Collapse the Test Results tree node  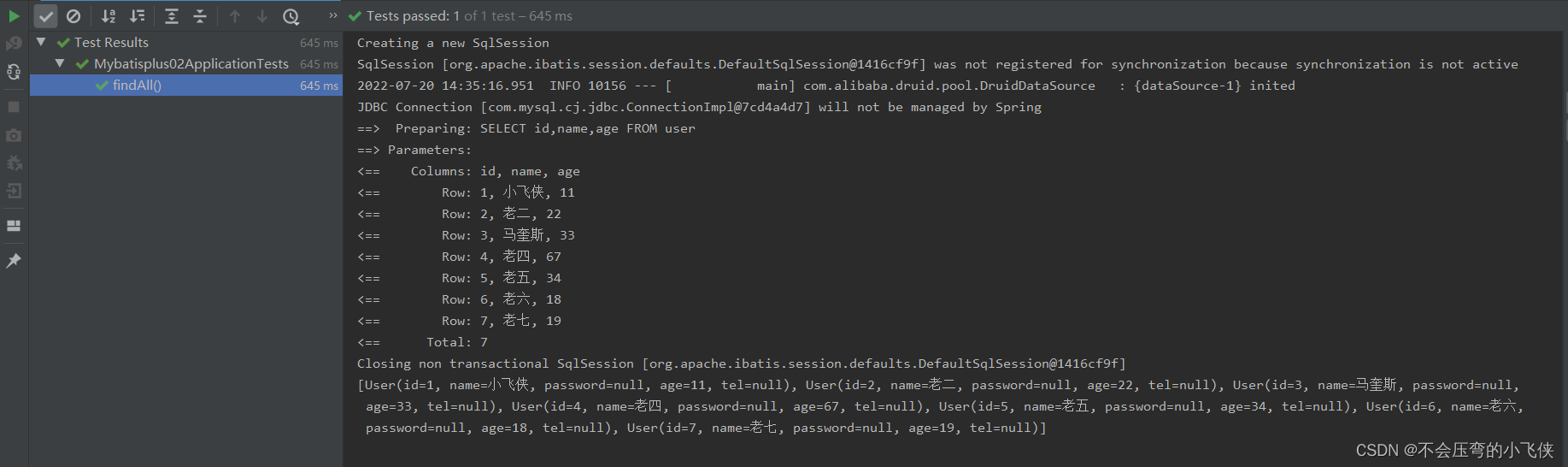41,42
